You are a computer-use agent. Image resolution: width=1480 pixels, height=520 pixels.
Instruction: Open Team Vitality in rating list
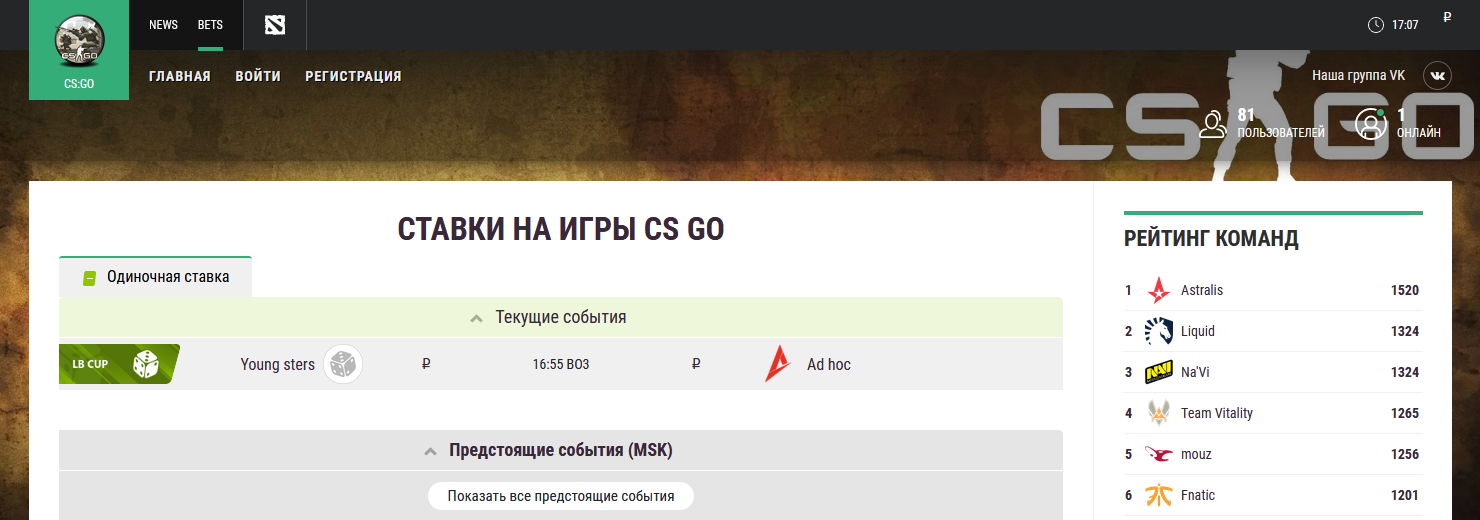point(1217,413)
